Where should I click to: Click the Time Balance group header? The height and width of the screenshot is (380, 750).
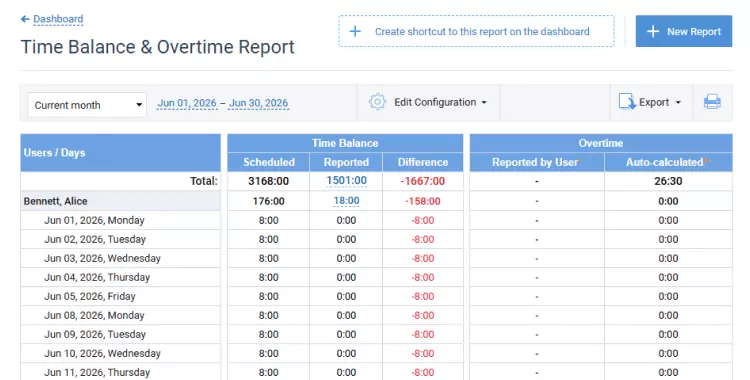[x=345, y=143]
